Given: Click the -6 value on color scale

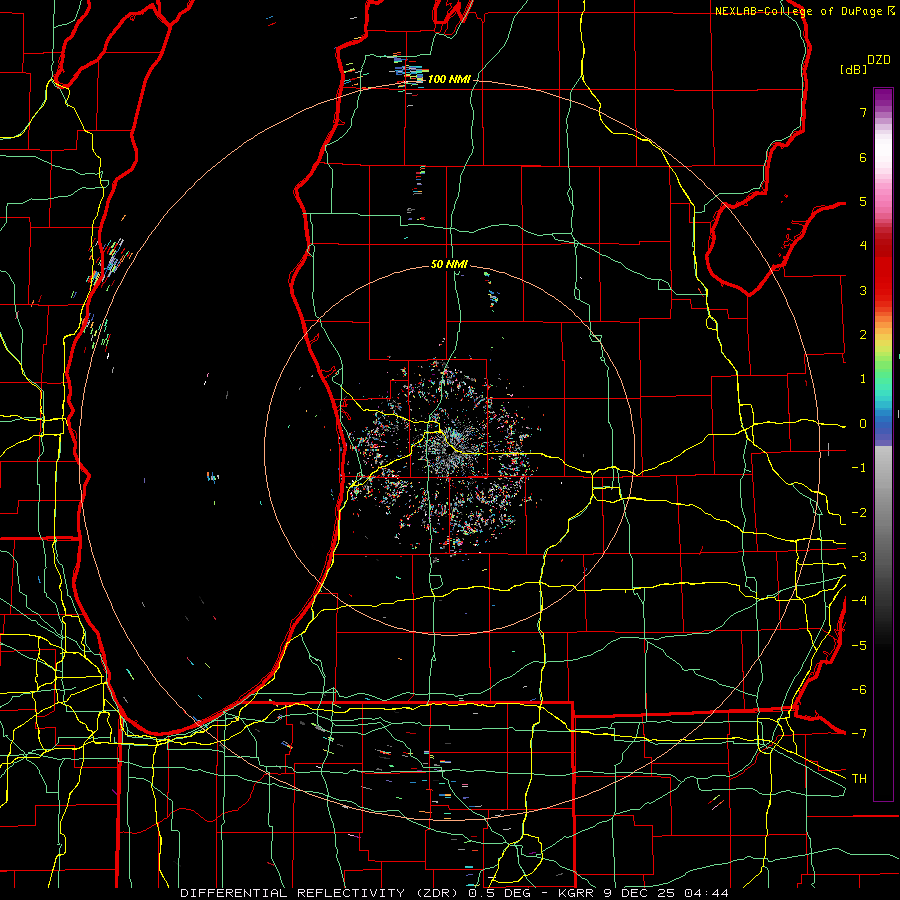Looking at the screenshot, I should [x=859, y=690].
